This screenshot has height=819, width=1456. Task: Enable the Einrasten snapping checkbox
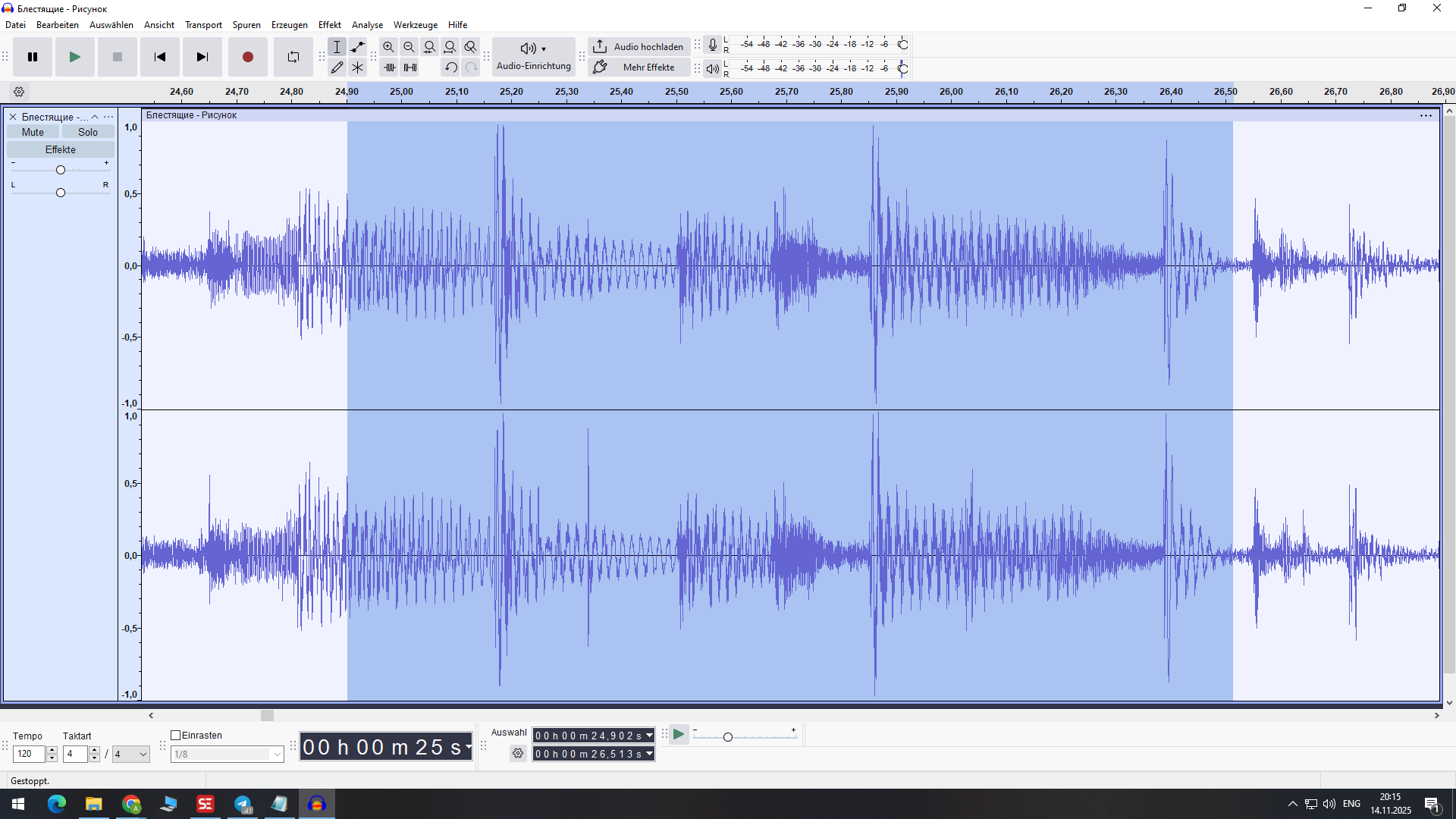tap(176, 736)
